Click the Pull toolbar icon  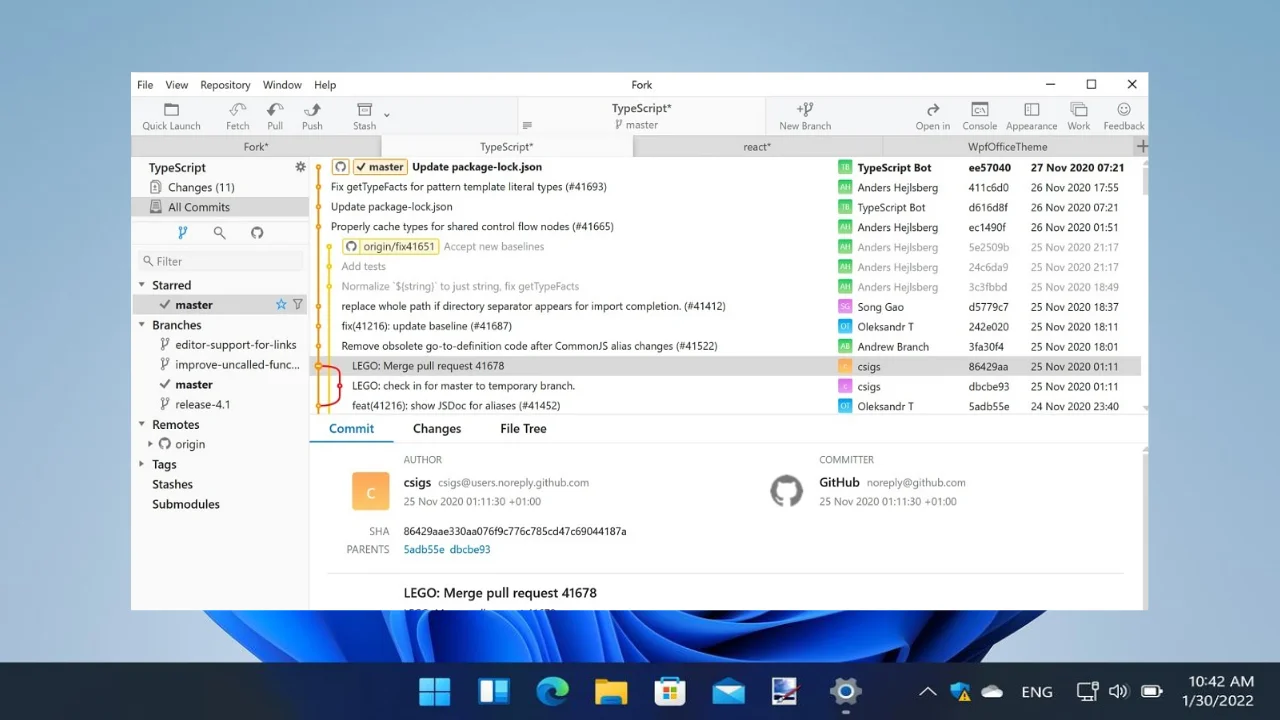[x=275, y=116]
